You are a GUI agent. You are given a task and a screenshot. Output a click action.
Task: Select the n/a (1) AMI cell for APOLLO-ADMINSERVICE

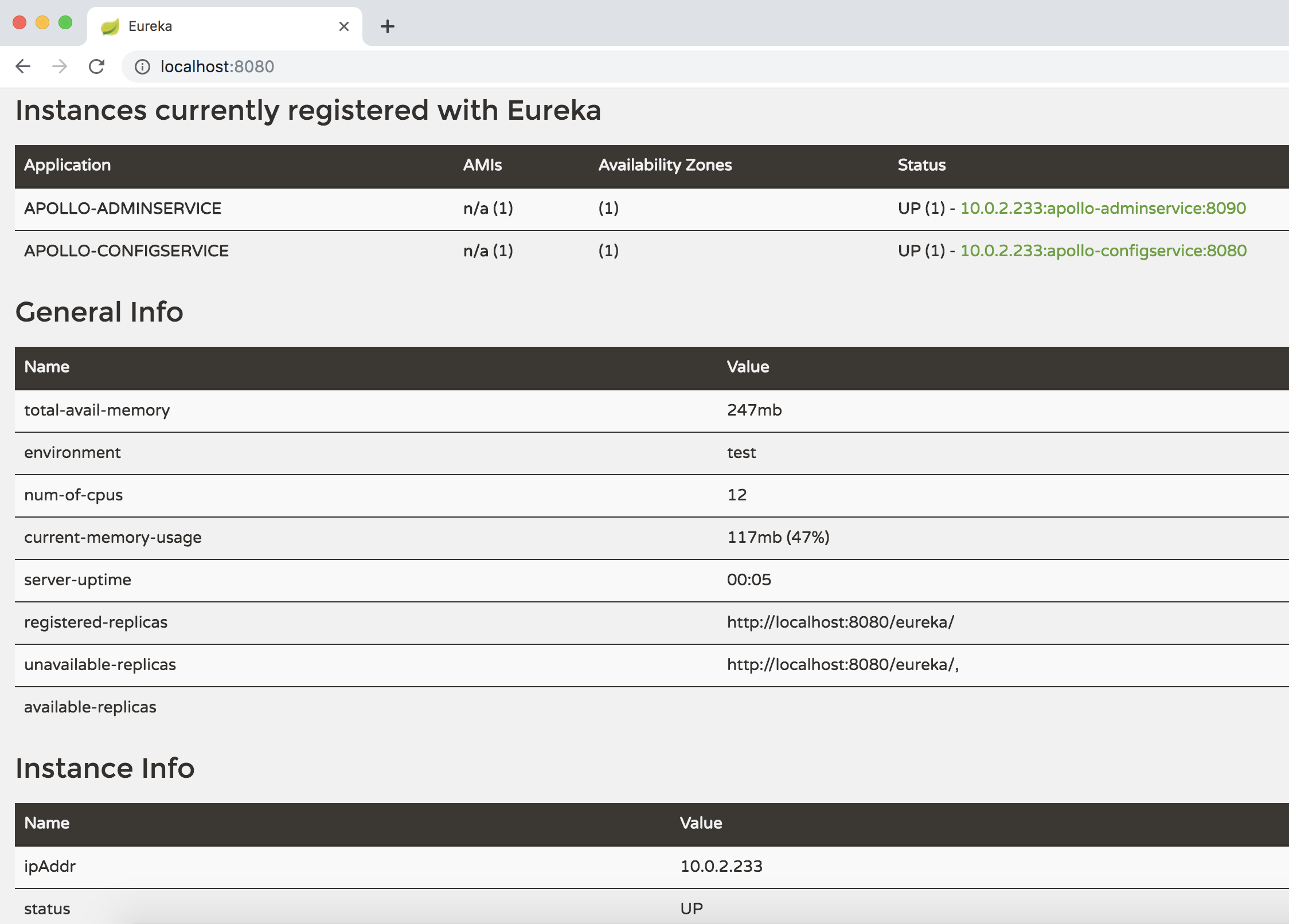(x=488, y=208)
